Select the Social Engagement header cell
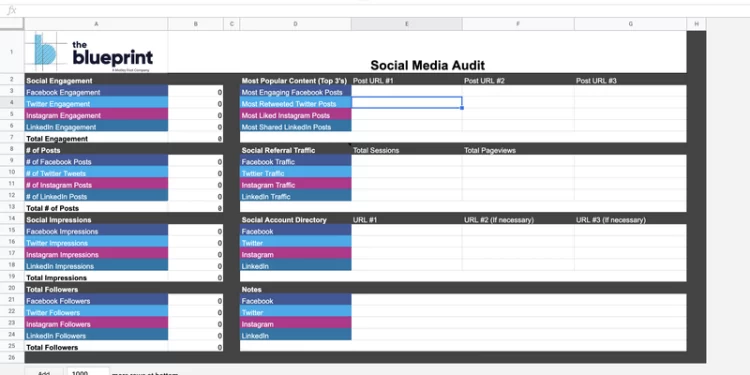750x375 pixels. (x=96, y=81)
